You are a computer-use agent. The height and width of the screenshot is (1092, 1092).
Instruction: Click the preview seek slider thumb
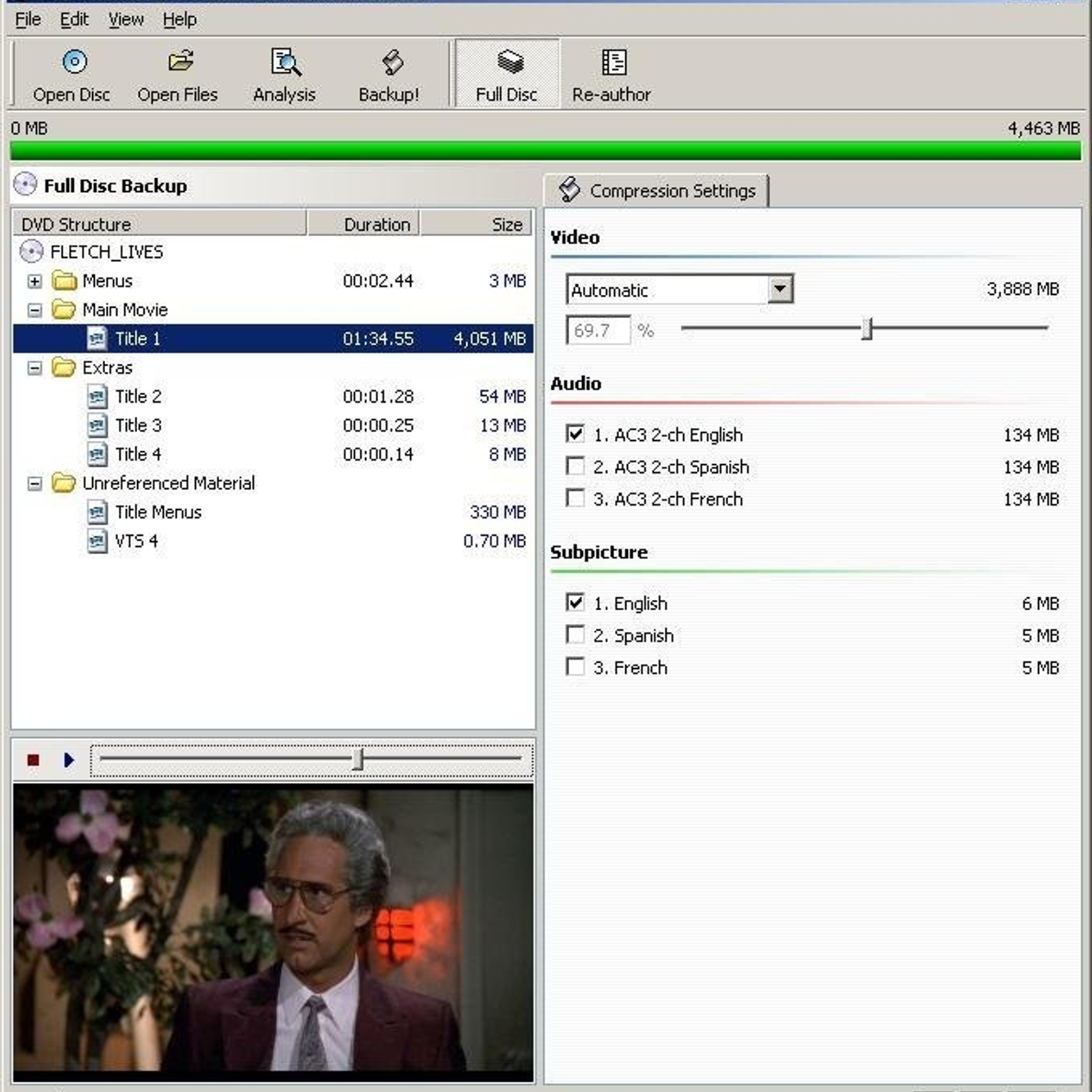pyautogui.click(x=358, y=759)
